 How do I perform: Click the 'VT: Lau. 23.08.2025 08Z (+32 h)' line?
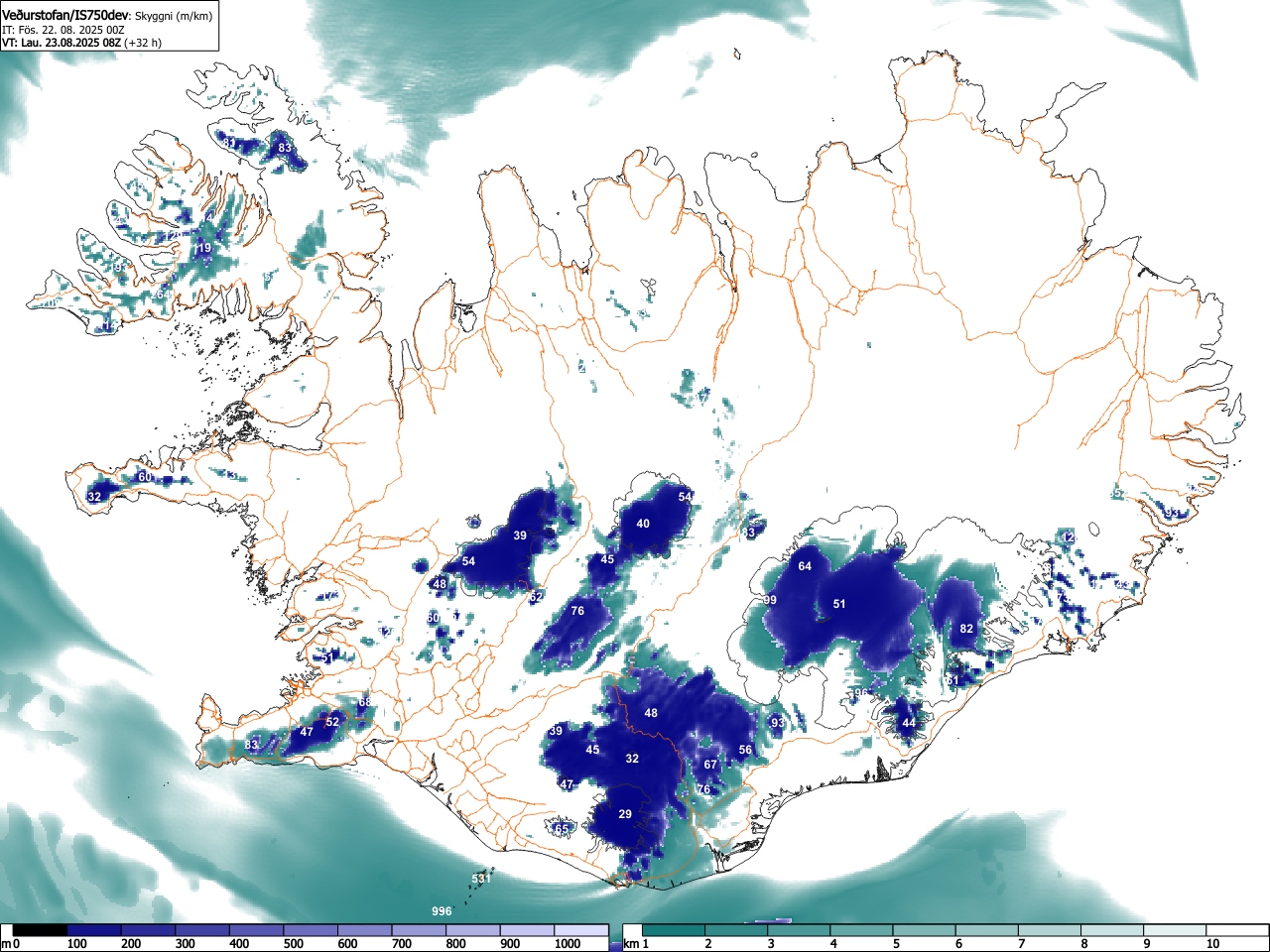pos(81,43)
